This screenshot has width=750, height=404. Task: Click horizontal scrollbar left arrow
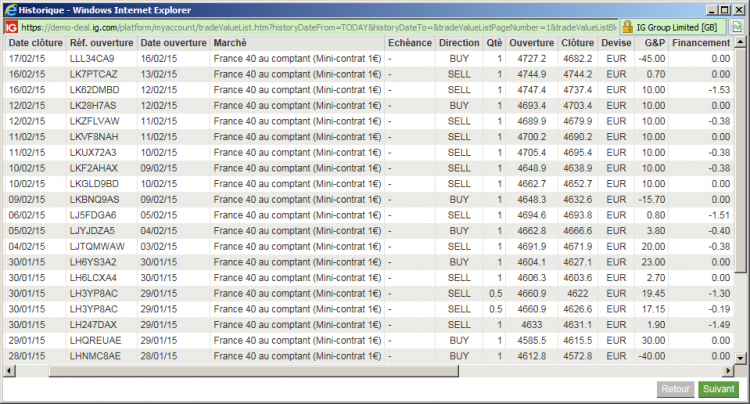click(9, 371)
